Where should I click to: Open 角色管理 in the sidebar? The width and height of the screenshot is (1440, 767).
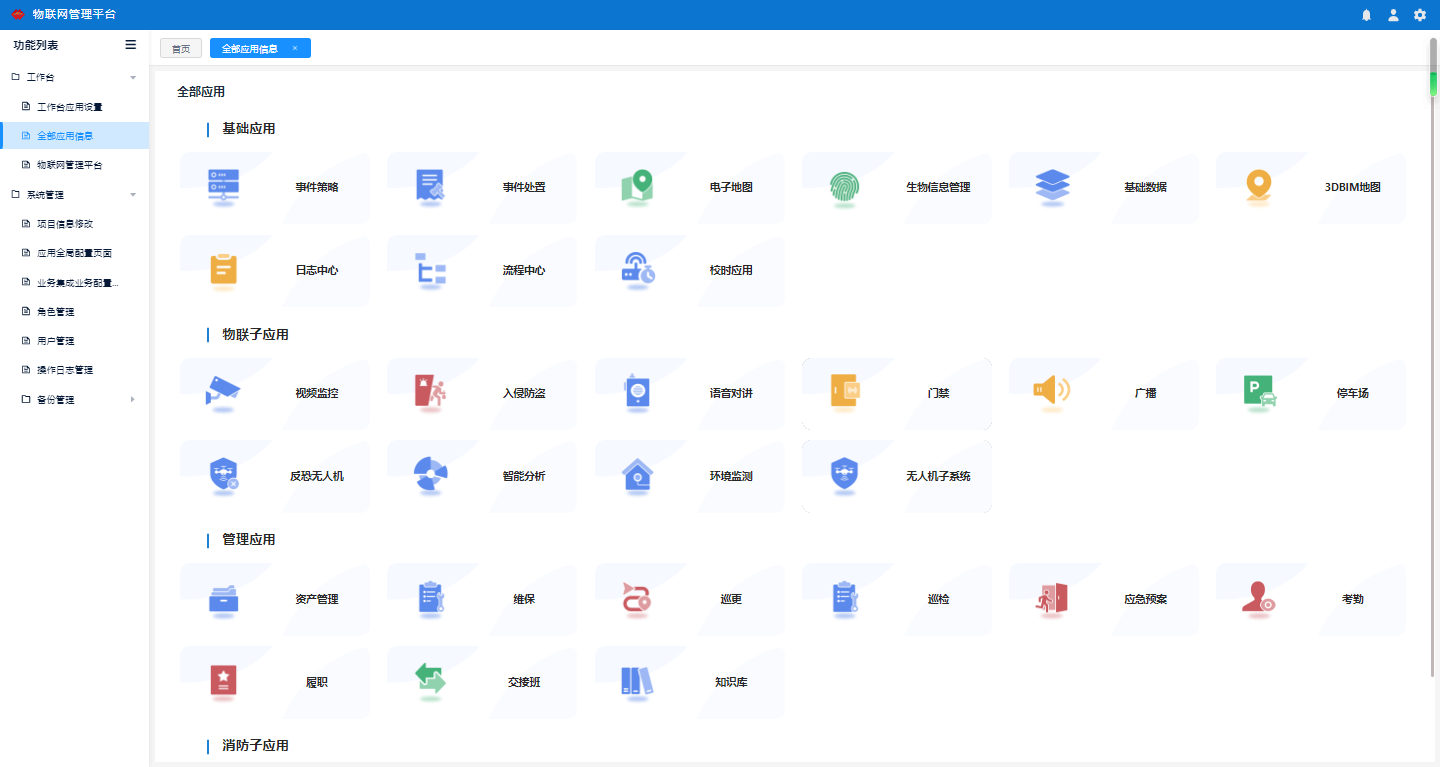pyautogui.click(x=56, y=312)
